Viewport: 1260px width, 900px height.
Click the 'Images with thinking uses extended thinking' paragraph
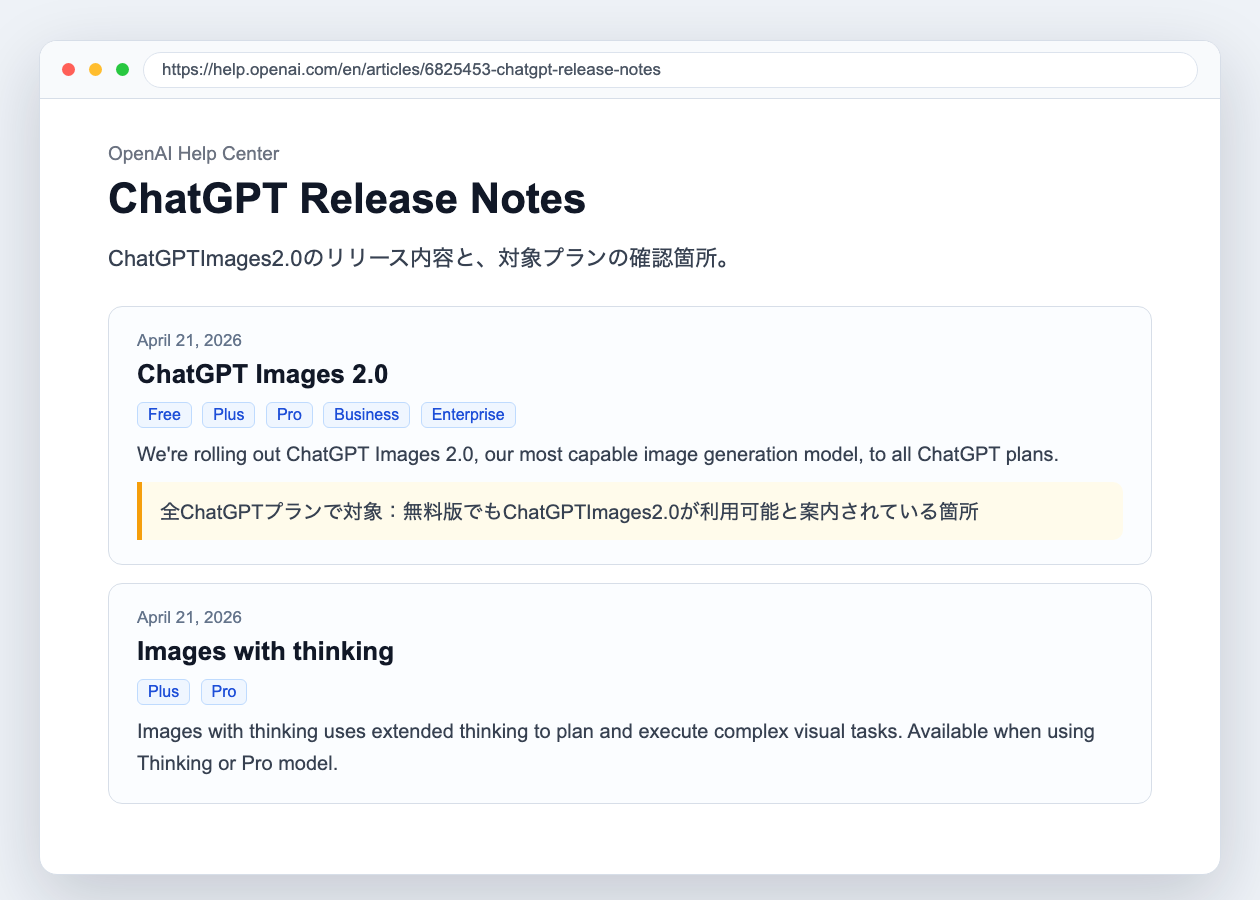click(x=616, y=748)
